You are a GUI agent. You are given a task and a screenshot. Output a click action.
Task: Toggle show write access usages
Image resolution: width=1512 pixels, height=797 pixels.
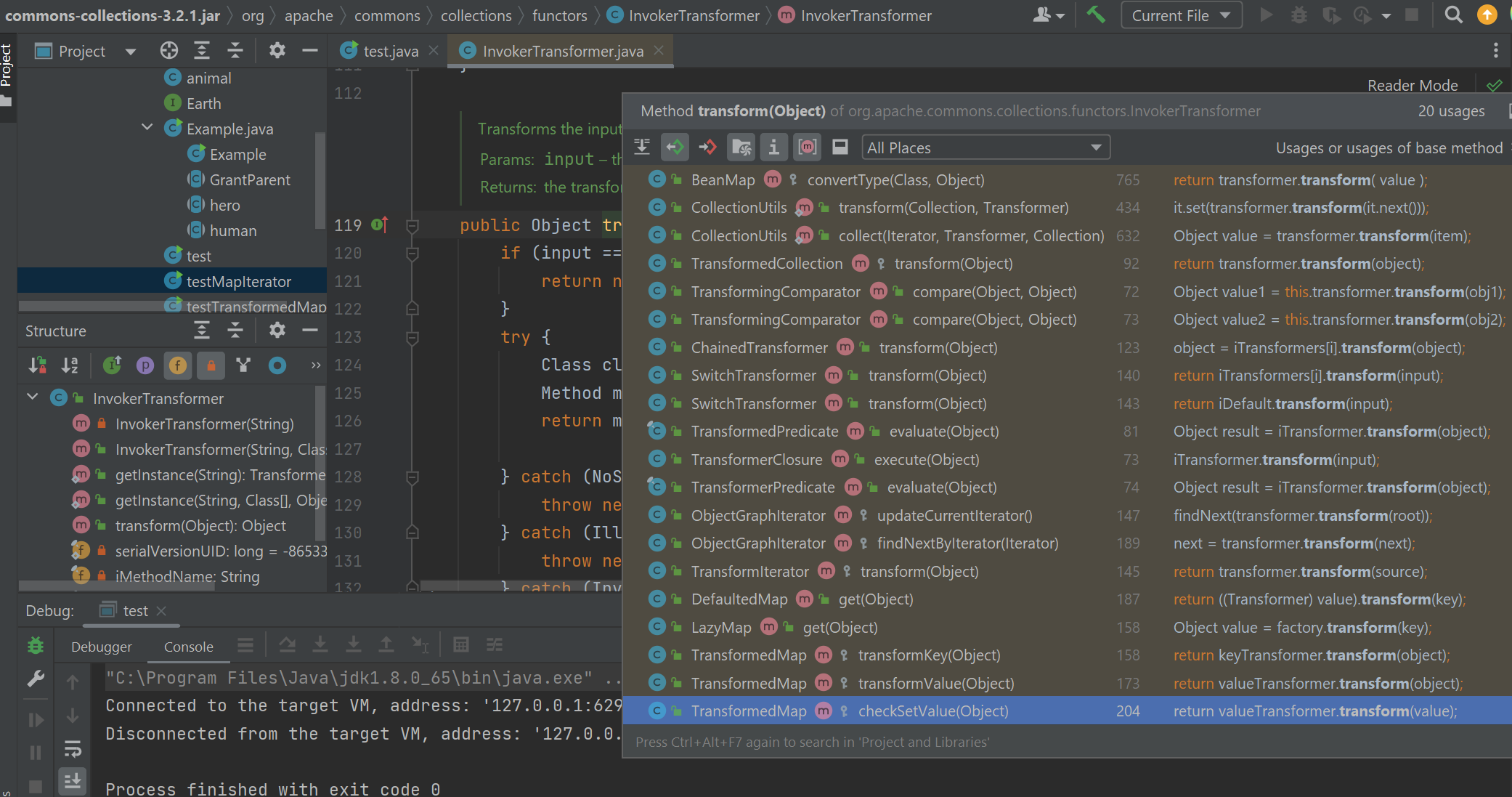[x=707, y=147]
